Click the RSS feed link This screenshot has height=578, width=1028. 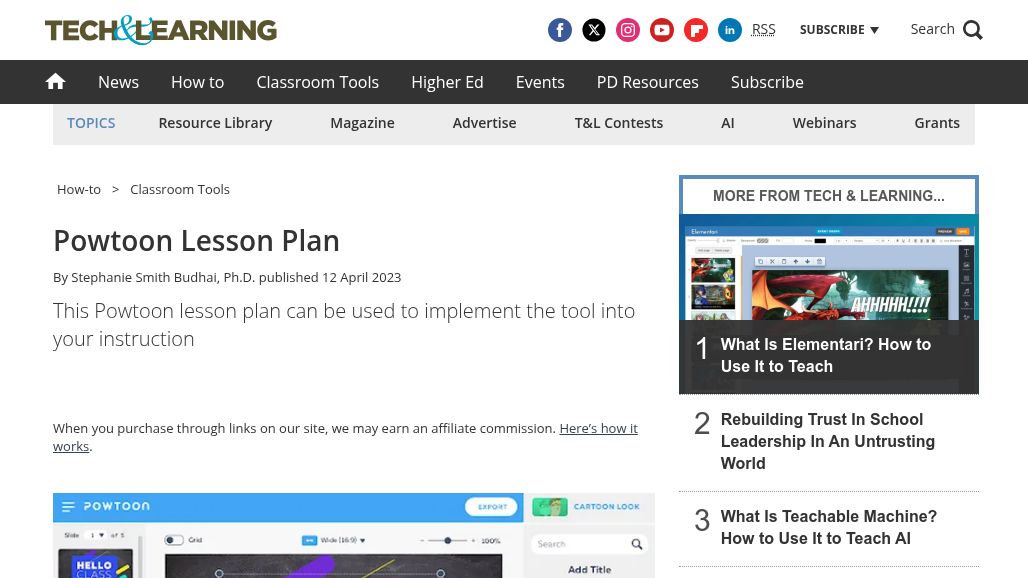[763, 29]
